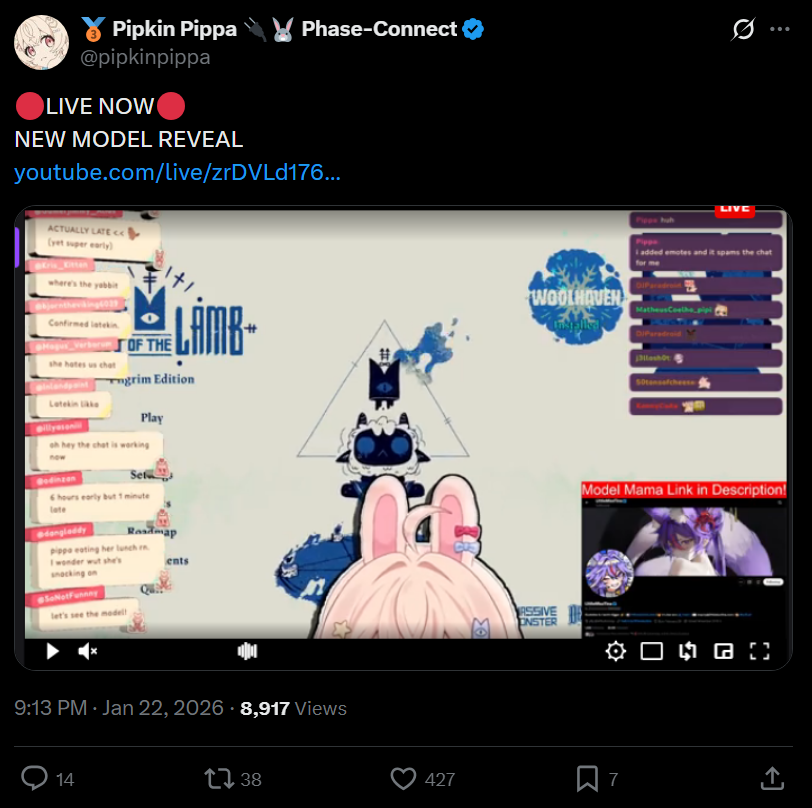View the 8,917 Views analytics

point(293,708)
